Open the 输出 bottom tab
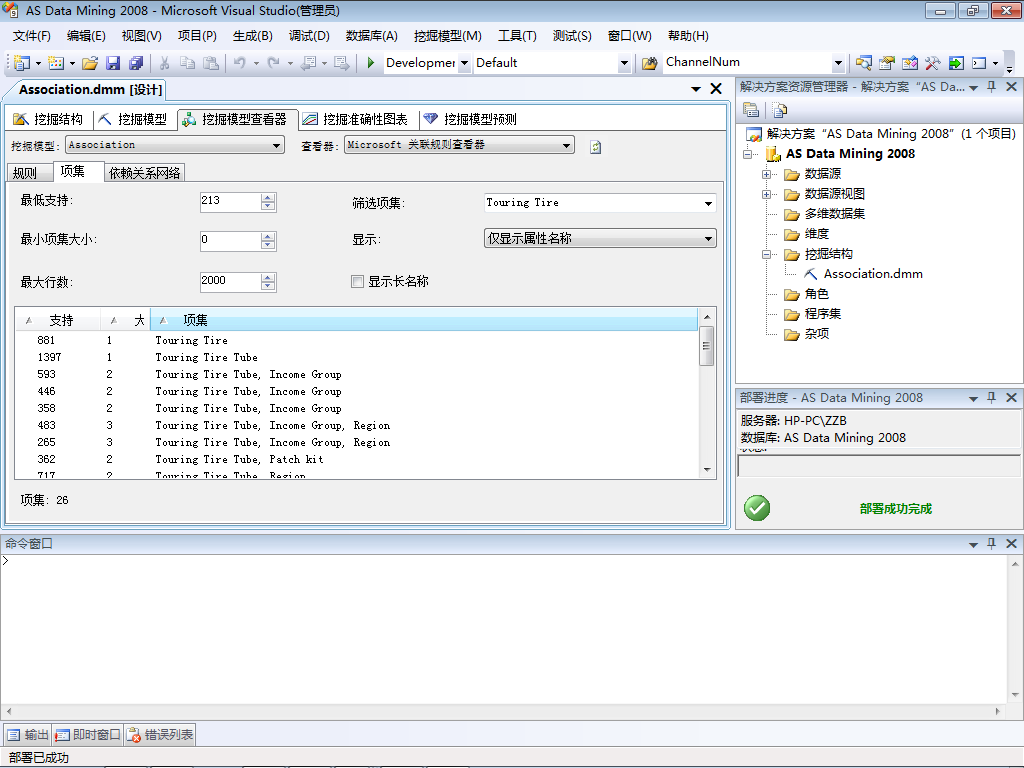 (27, 735)
